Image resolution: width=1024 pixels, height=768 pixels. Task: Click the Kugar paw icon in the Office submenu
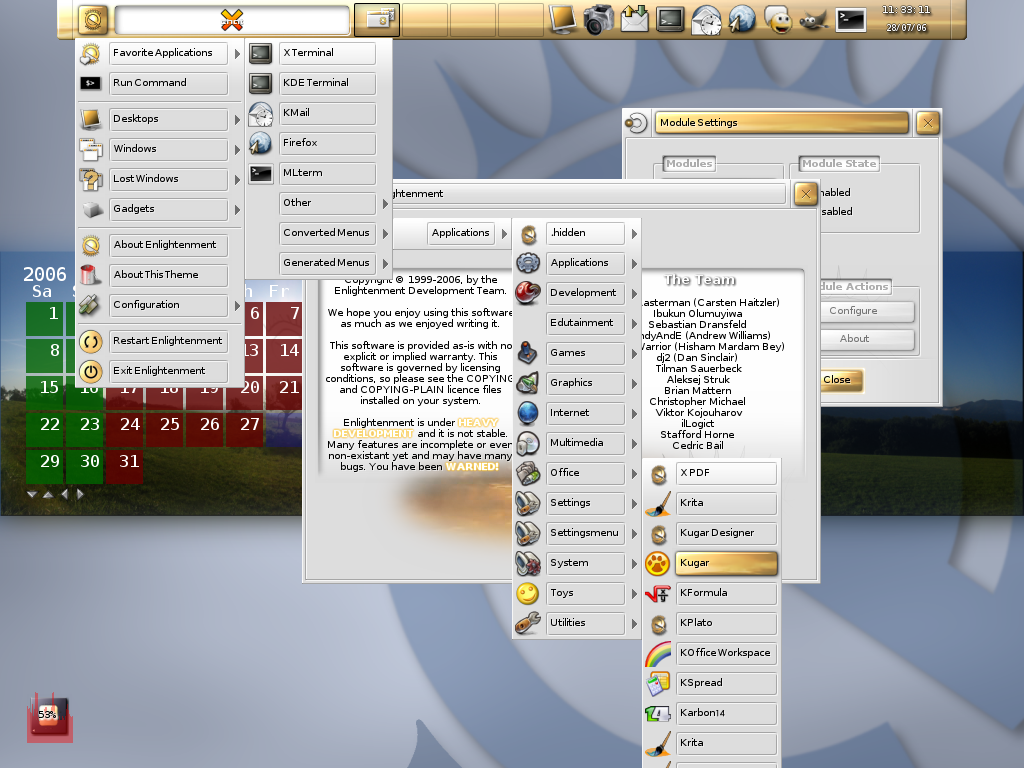pos(657,563)
